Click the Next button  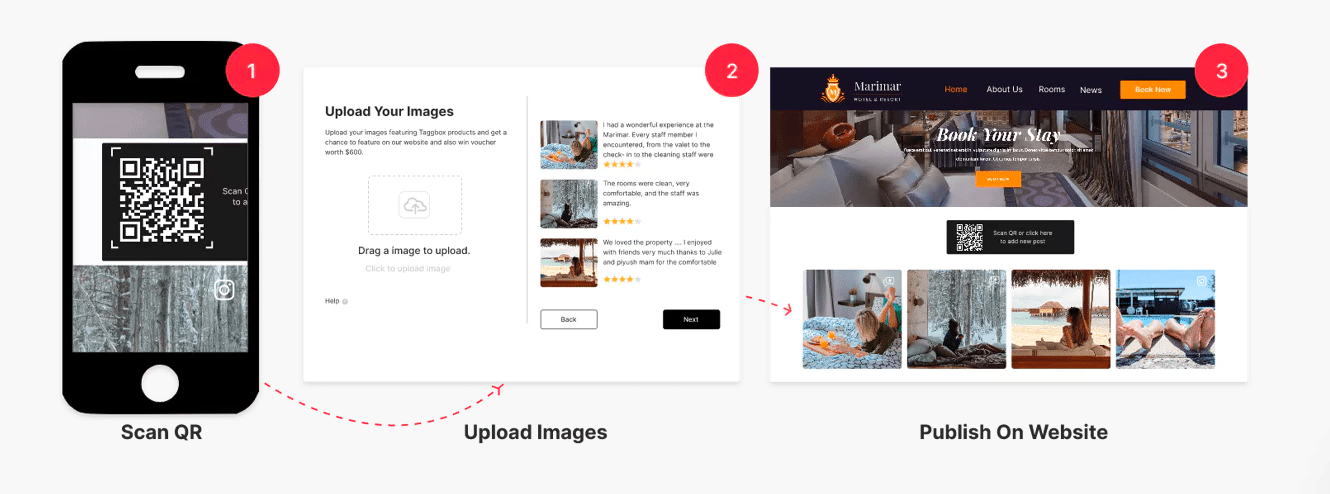click(x=691, y=319)
